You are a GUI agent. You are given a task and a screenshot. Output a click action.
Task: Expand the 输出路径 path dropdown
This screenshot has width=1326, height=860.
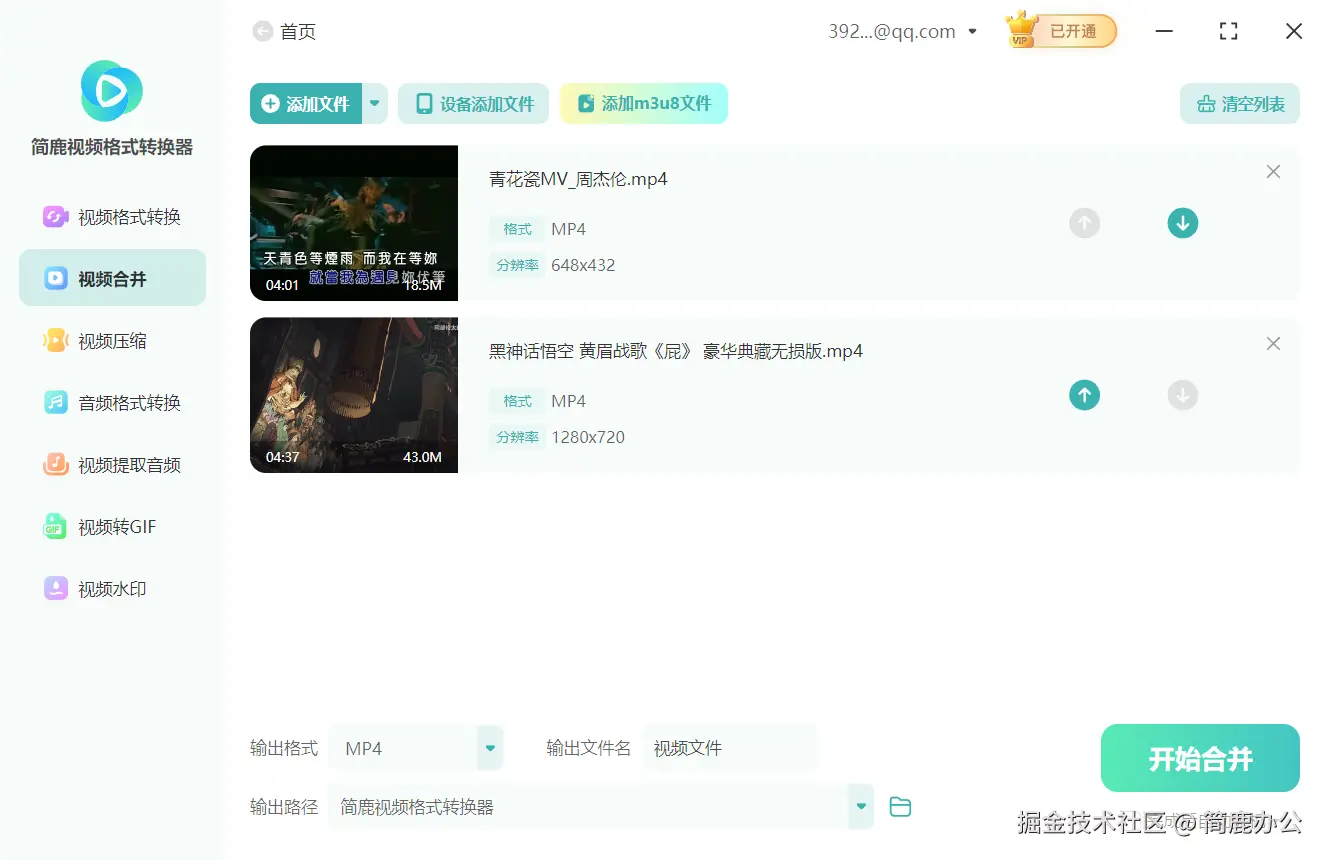pos(860,806)
